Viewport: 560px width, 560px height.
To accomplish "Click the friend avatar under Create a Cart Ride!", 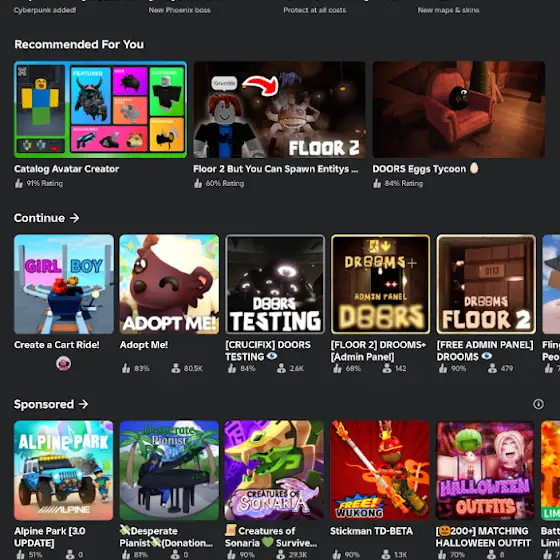I will [x=64, y=364].
